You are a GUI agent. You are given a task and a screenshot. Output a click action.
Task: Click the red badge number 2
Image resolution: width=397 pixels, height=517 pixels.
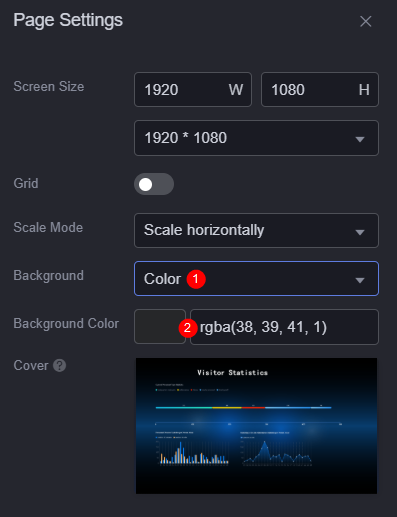pos(188,328)
